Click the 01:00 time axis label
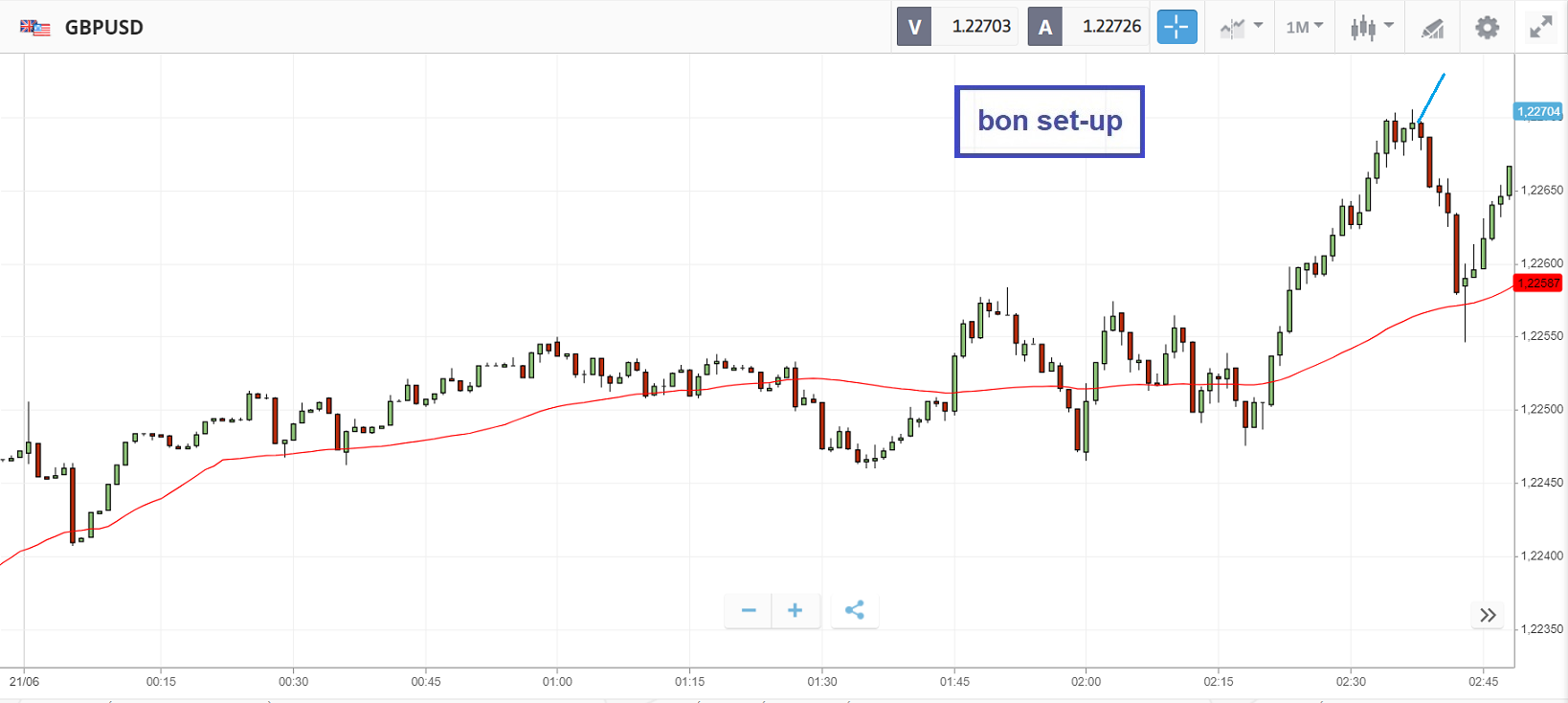 [557, 682]
